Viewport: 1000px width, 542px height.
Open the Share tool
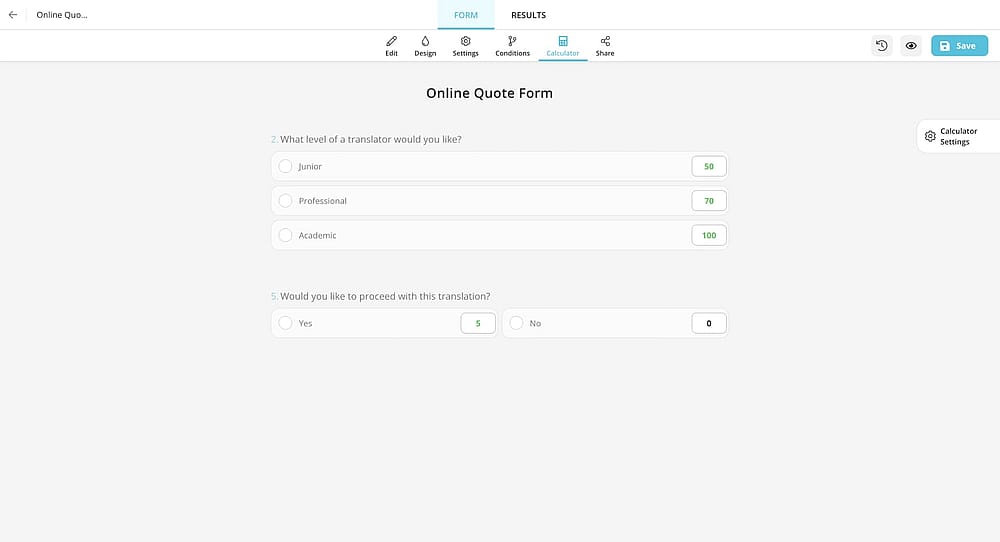coord(605,46)
